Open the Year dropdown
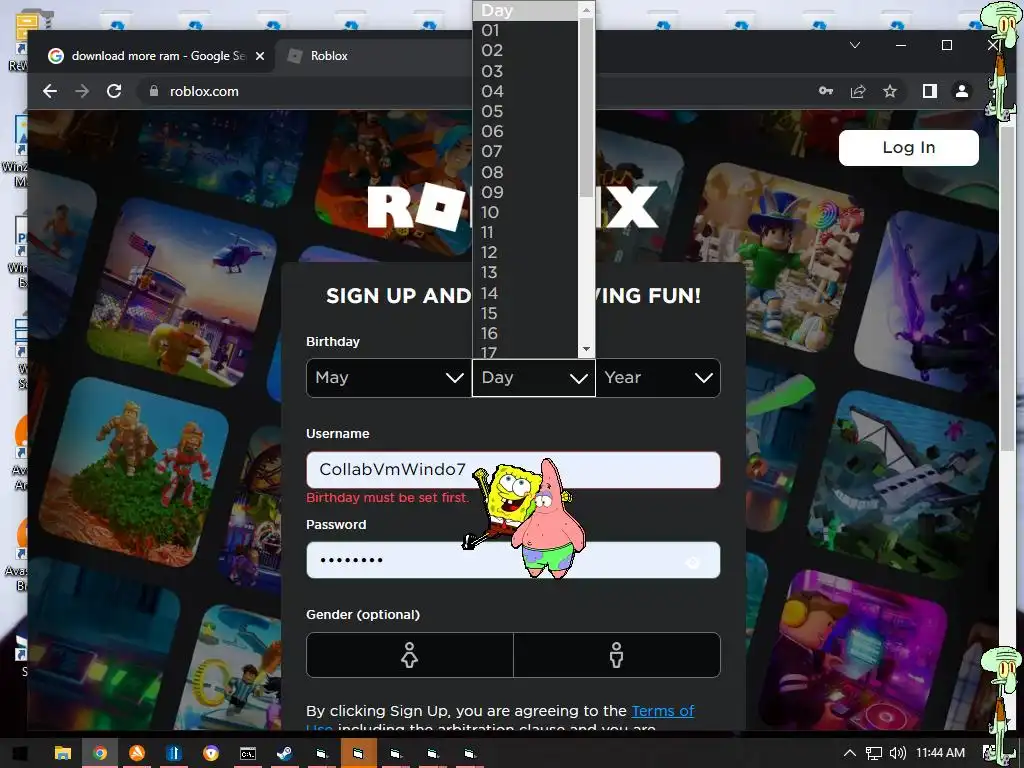The image size is (1024, 768). point(658,377)
